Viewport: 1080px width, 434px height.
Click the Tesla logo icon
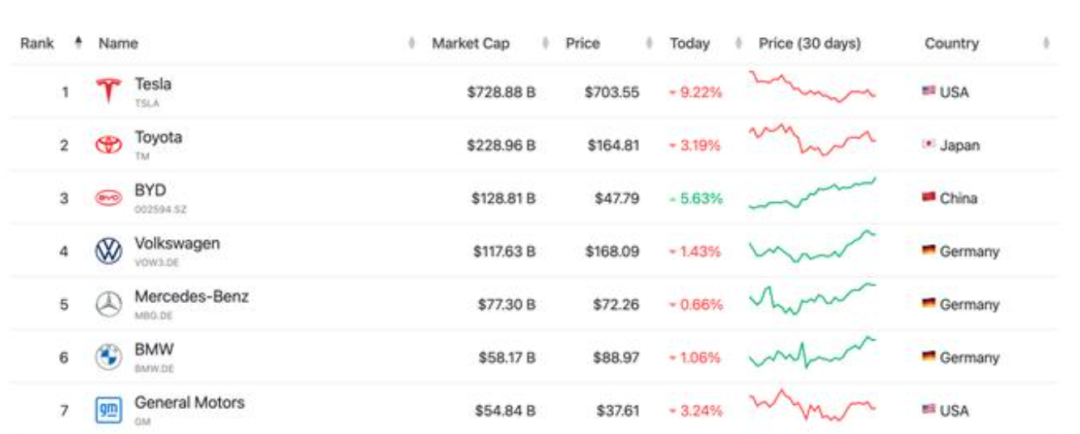click(x=108, y=91)
